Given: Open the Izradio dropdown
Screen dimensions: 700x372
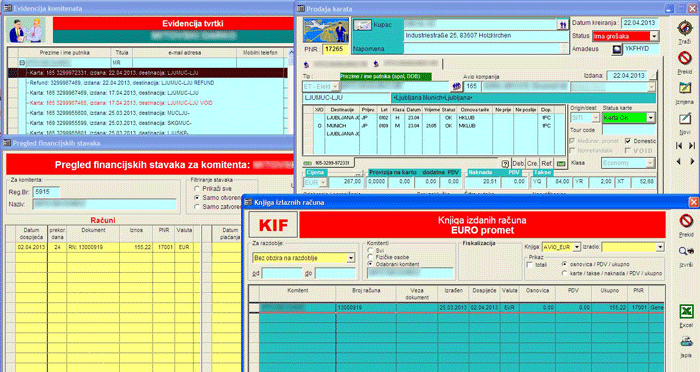Looking at the screenshot, I should click(660, 247).
